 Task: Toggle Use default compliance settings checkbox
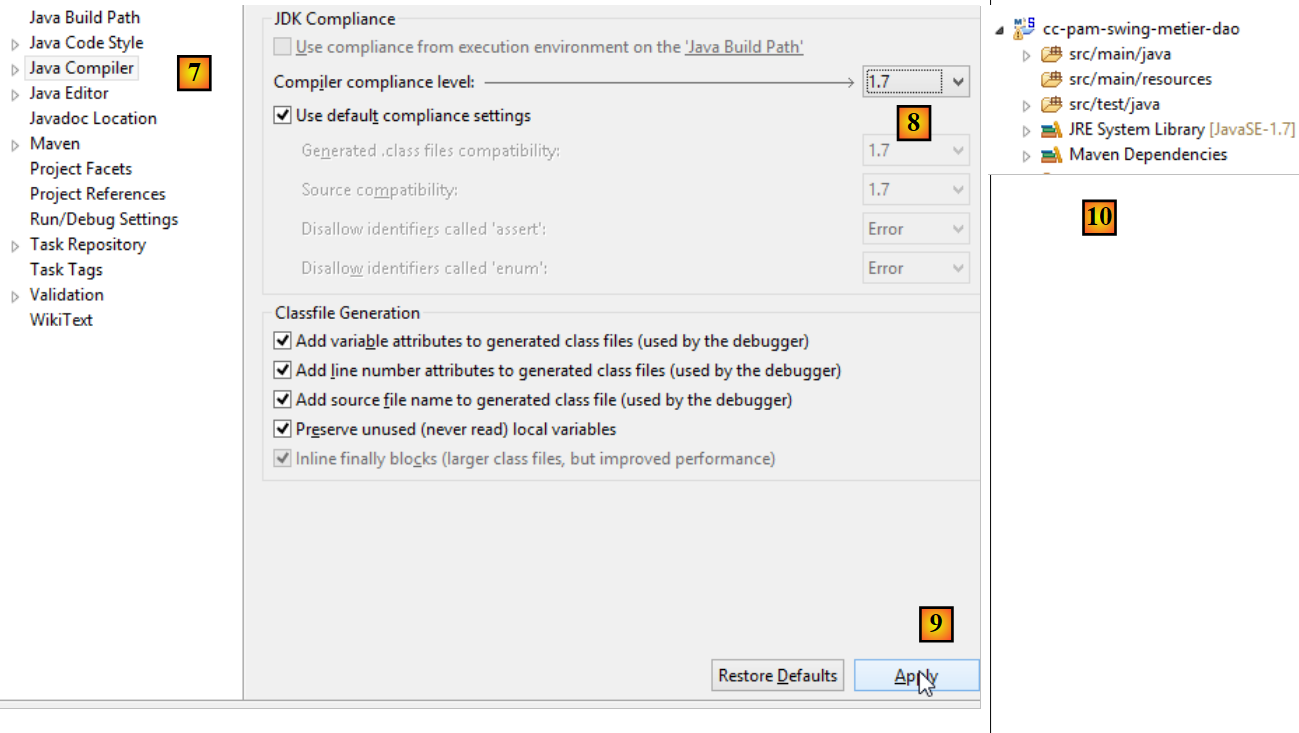pyautogui.click(x=283, y=116)
